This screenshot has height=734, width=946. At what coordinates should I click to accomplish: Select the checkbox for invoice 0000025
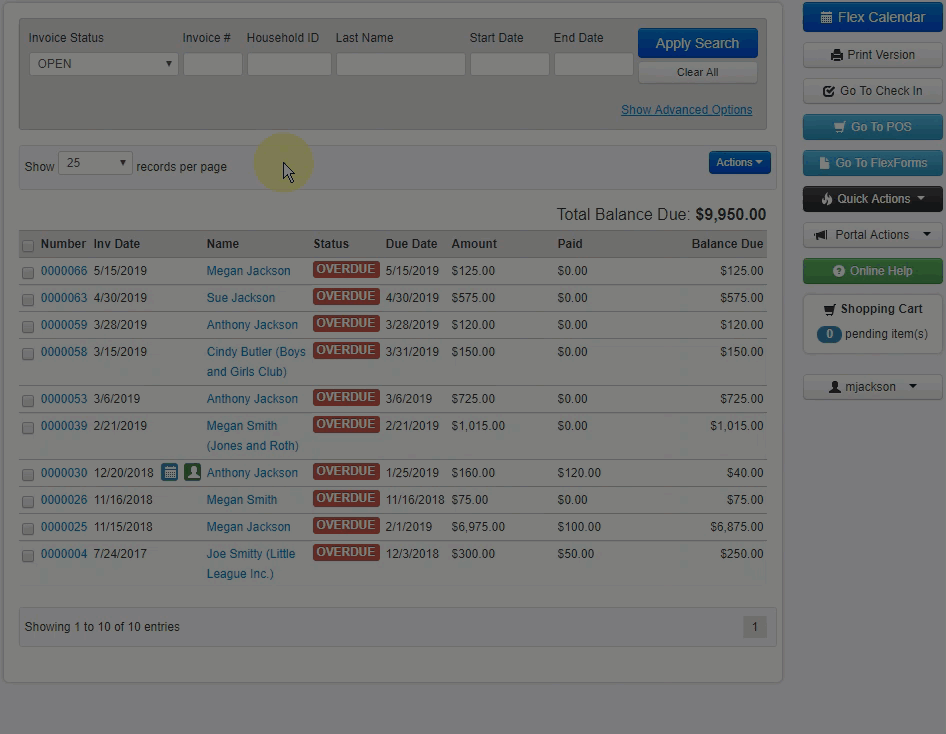click(x=28, y=528)
